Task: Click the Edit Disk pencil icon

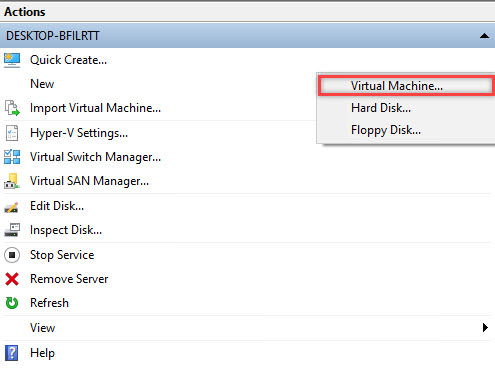Action: [x=11, y=207]
